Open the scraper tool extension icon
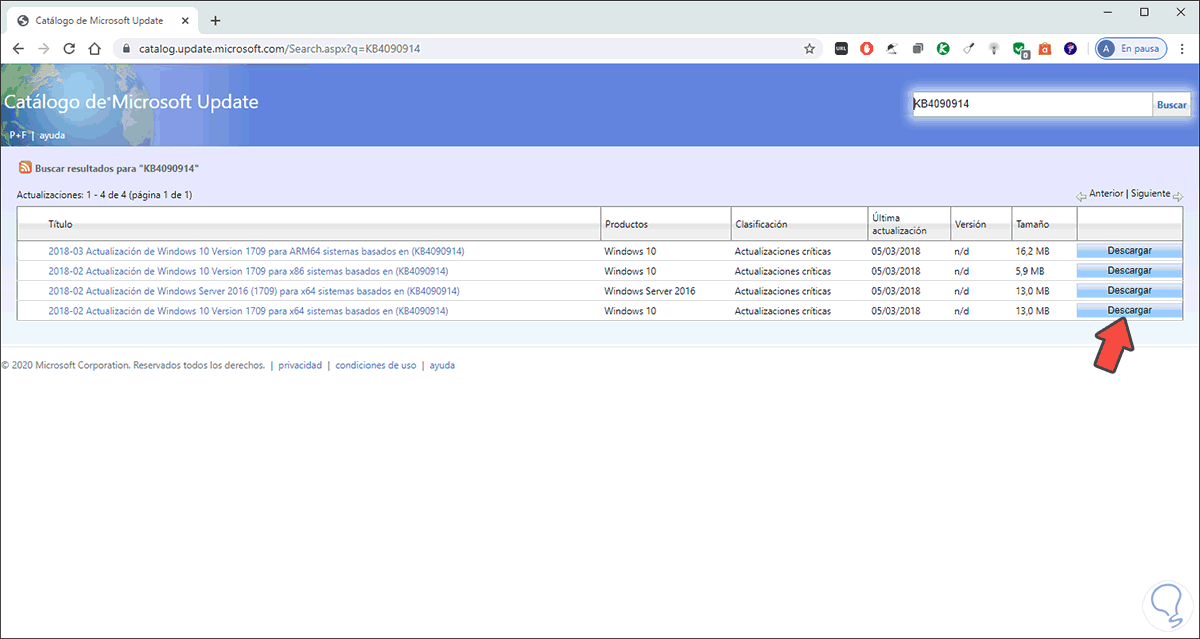The image size is (1200, 639). click(969, 48)
